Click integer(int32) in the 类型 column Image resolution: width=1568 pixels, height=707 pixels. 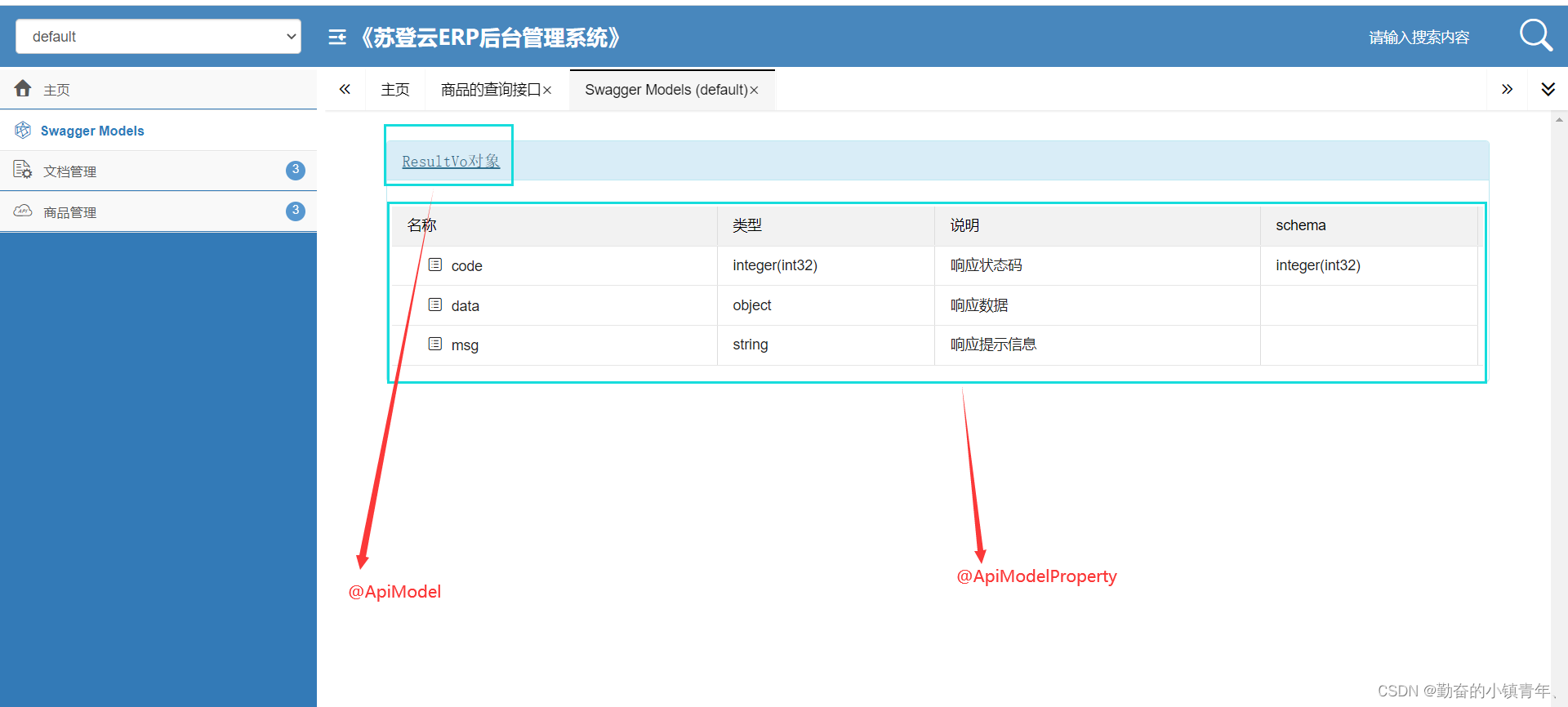(775, 265)
